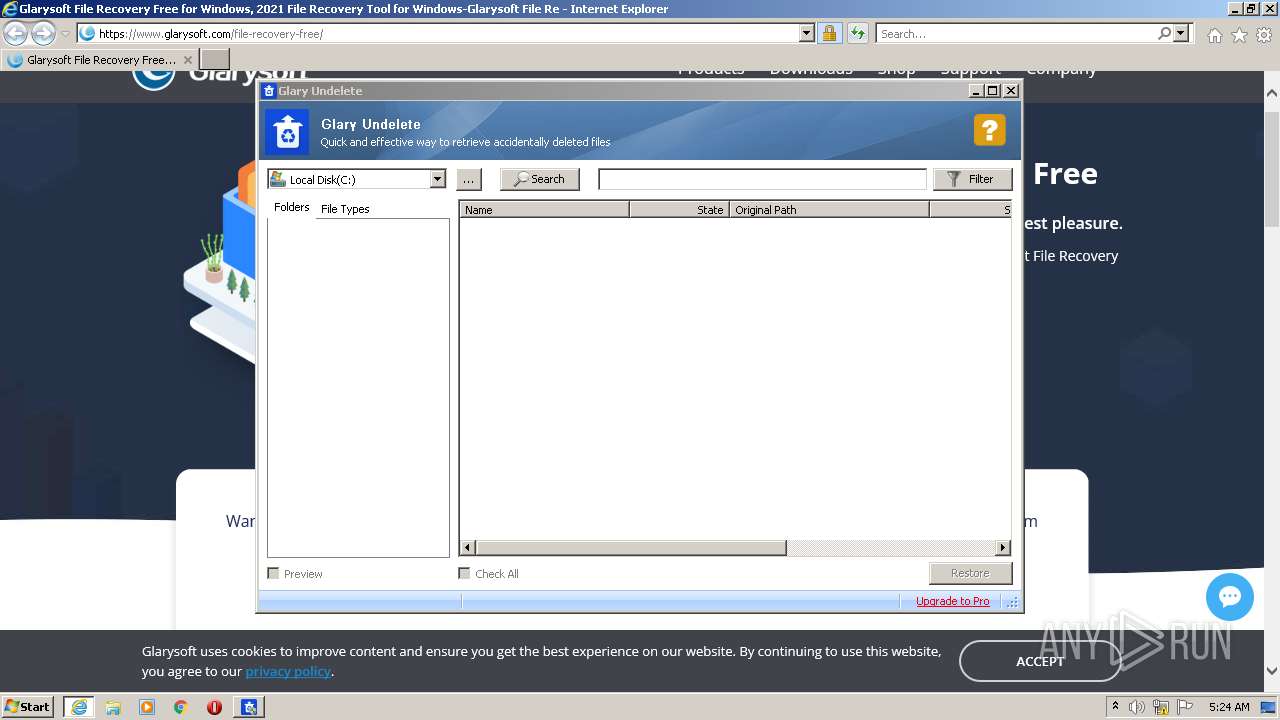This screenshot has width=1280, height=720.
Task: Open the media player taskbar icon
Action: click(x=147, y=707)
